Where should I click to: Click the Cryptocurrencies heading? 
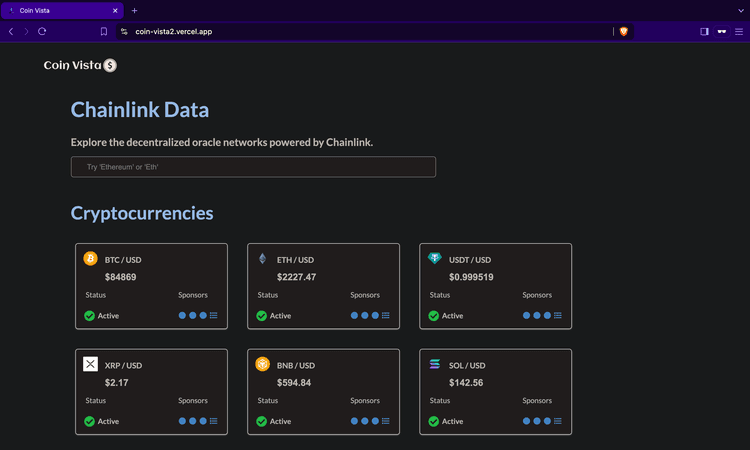(x=142, y=213)
